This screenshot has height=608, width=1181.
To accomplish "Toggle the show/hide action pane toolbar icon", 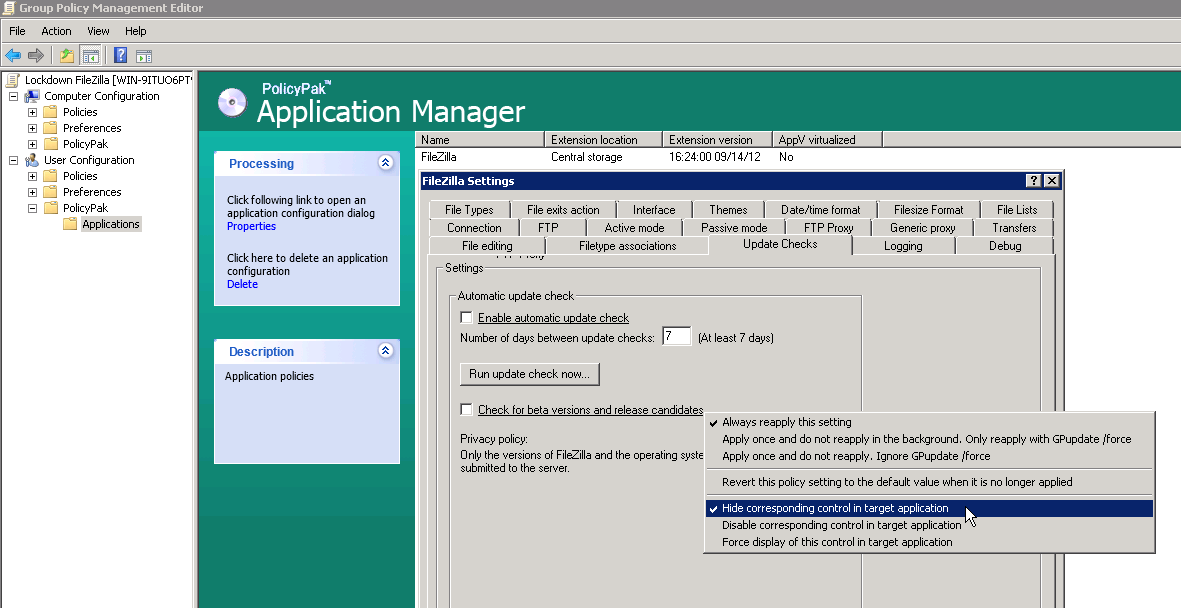I will pyautogui.click(x=144, y=56).
